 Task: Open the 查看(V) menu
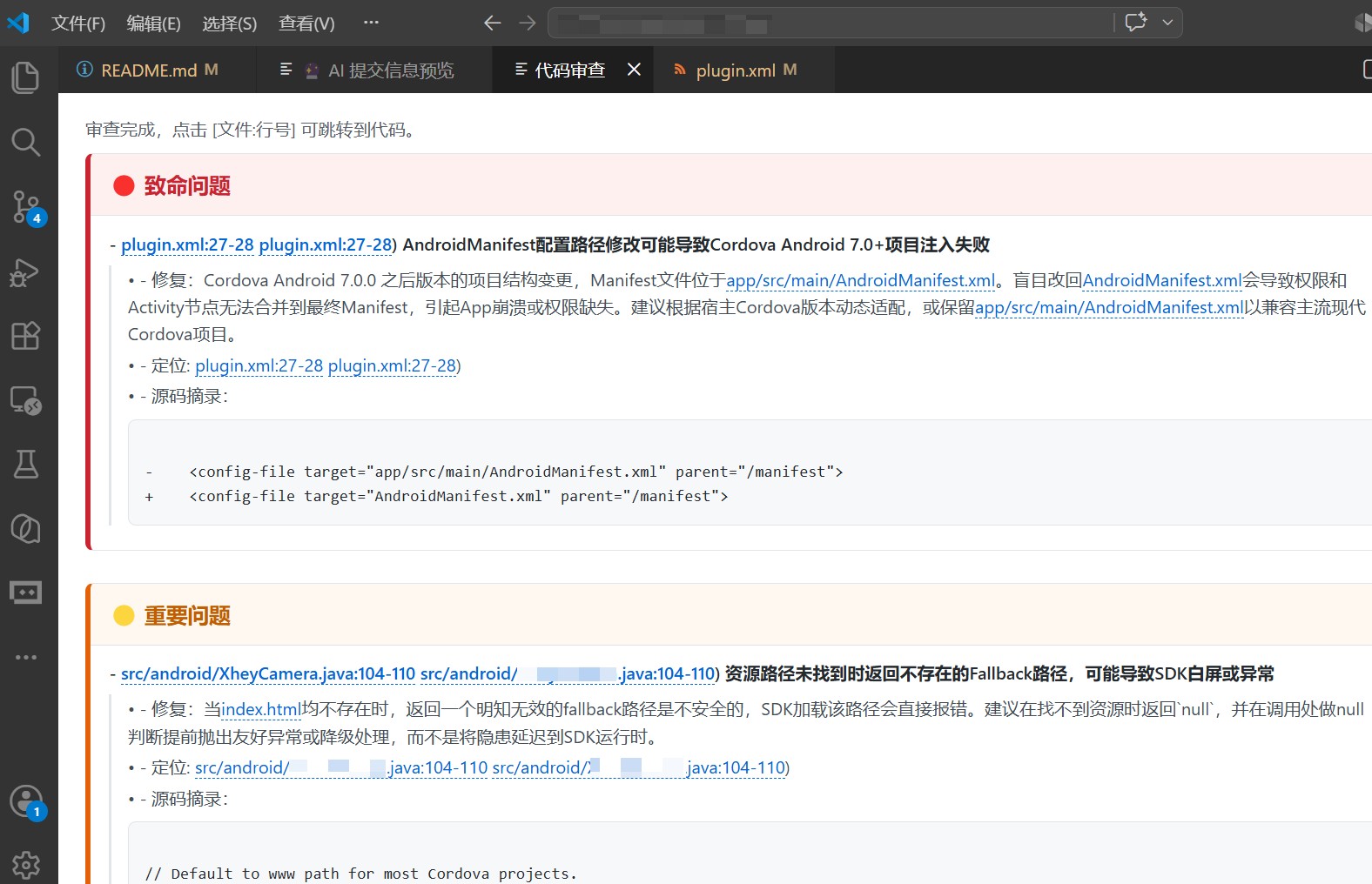[306, 23]
